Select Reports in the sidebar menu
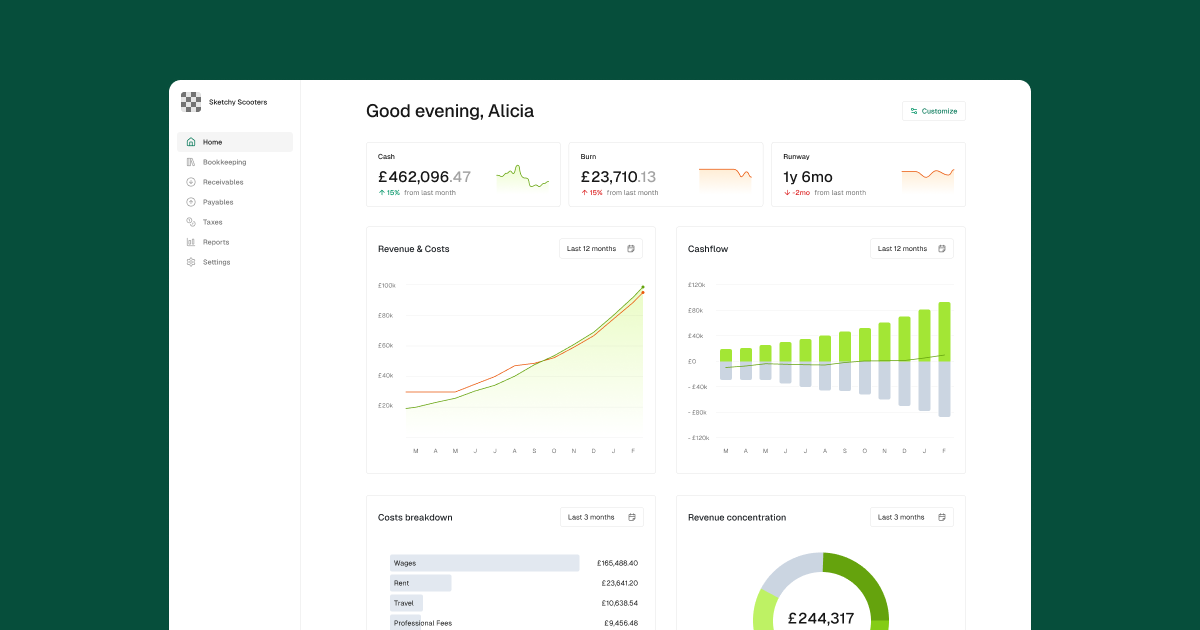The width and height of the screenshot is (1200, 630). tap(216, 242)
